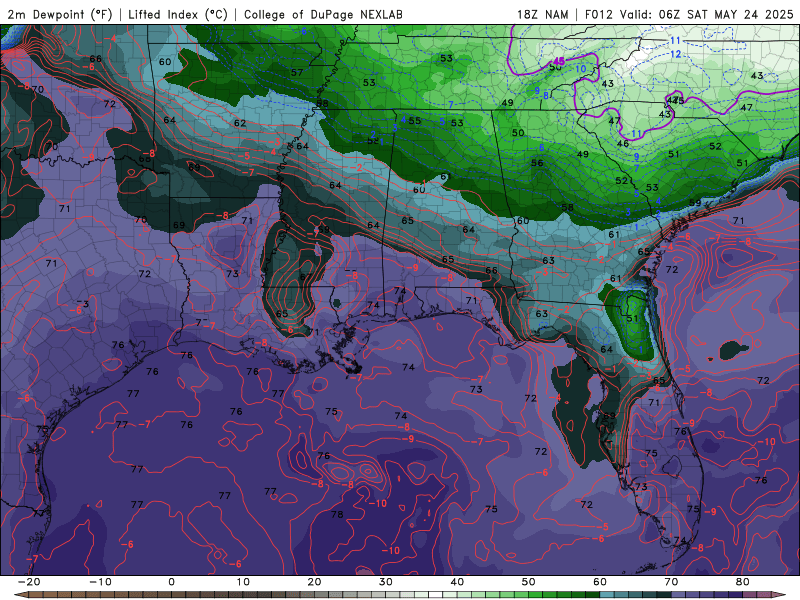Click the '18Z NAM' model run label
This screenshot has height=600, width=800.
[542, 14]
